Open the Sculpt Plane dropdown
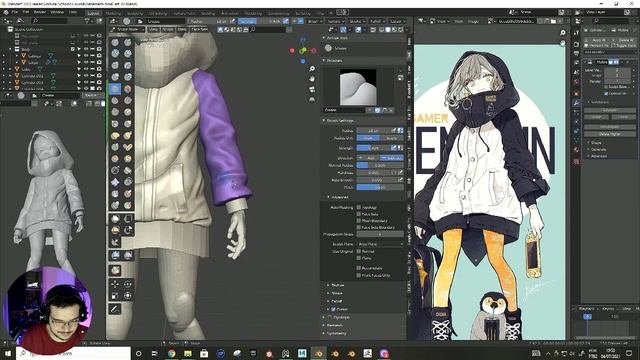This screenshot has height=360, width=640. click(380, 244)
